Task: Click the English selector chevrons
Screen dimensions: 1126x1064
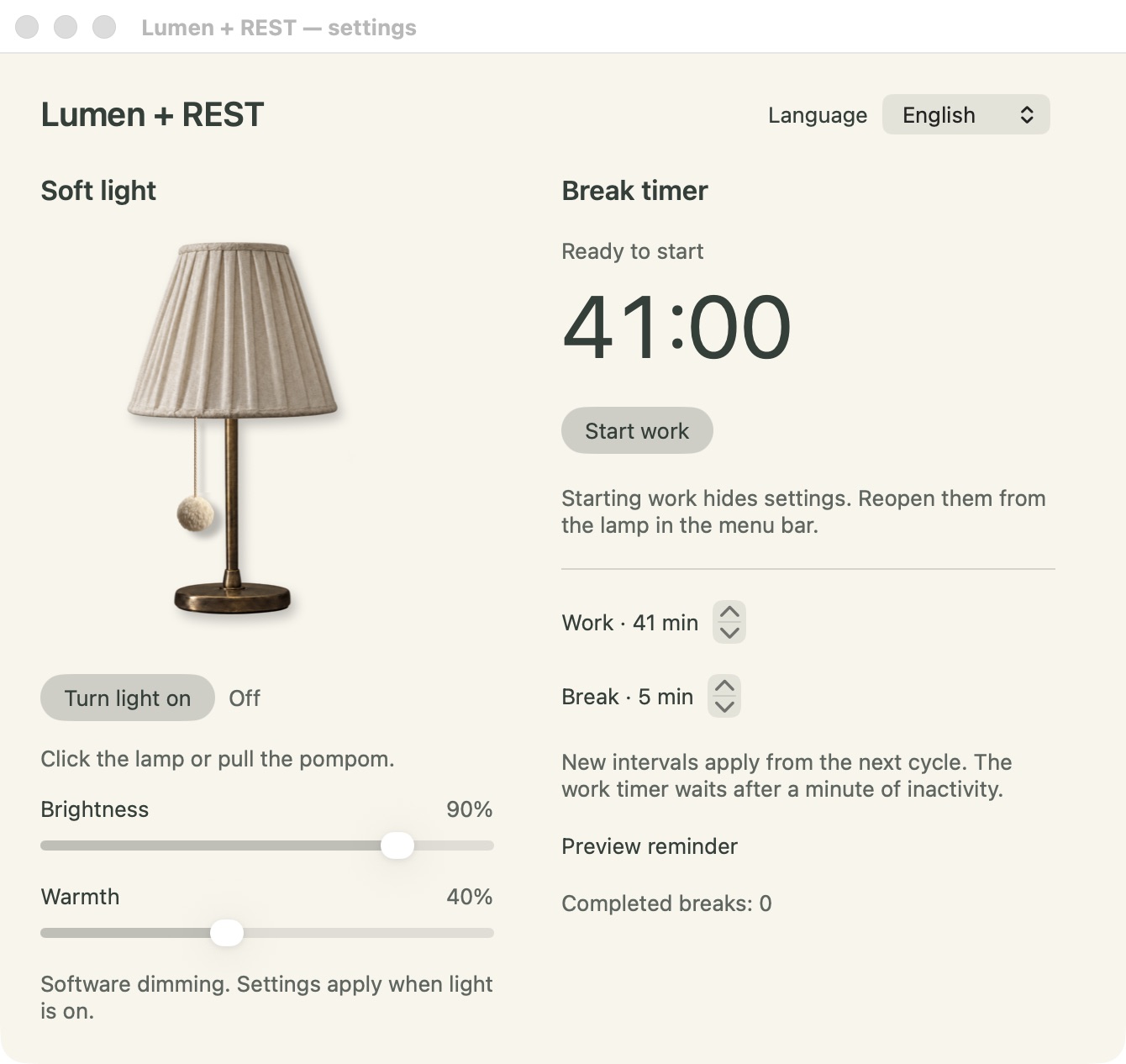Action: (x=1027, y=115)
